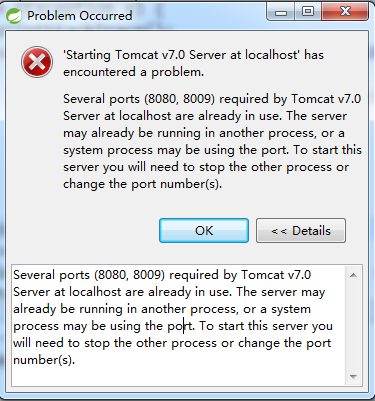This screenshot has height=401, width=375.
Task: Minimize the Problem Occurred dialog
Action: click(281, 13)
